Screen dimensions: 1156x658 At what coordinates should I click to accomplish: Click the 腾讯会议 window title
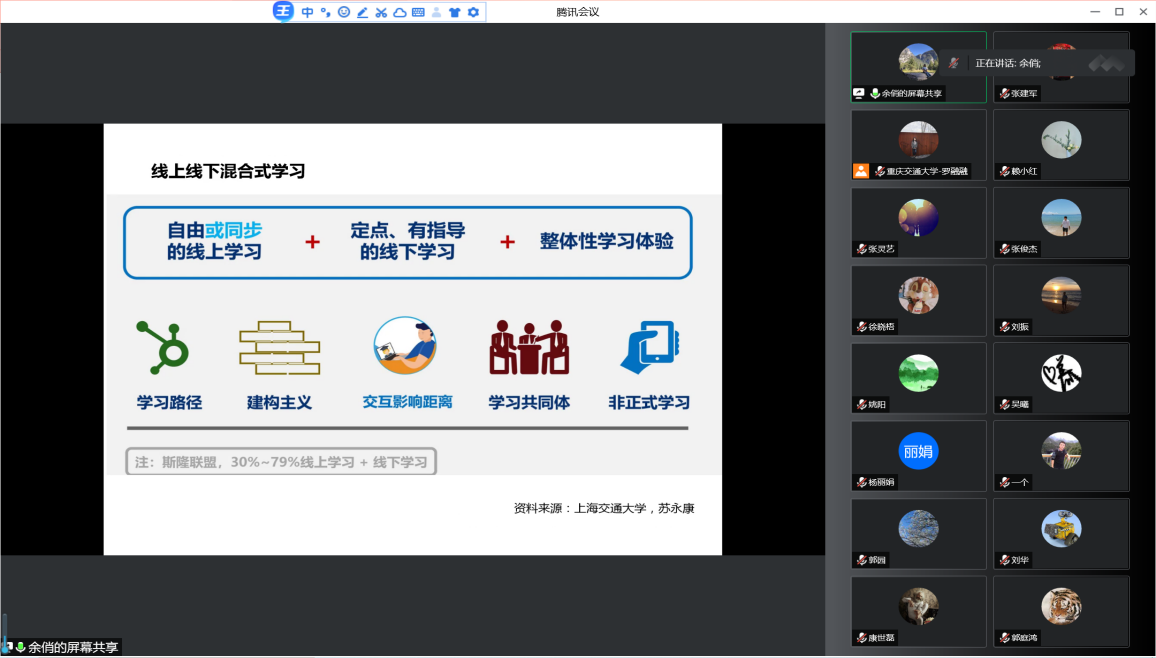pyautogui.click(x=577, y=12)
